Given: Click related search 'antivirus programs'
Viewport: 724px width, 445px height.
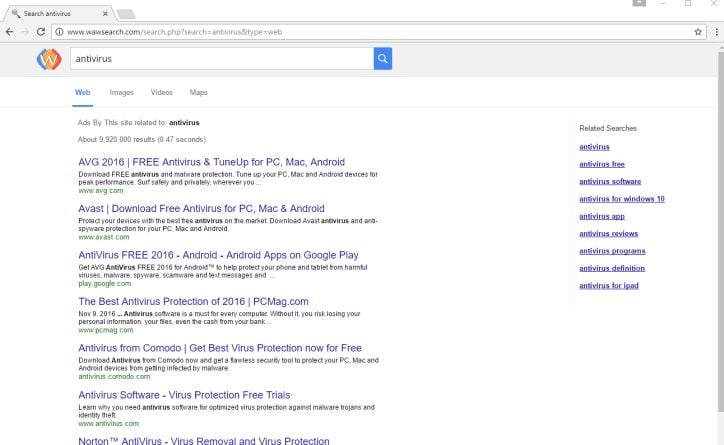Looking at the screenshot, I should point(612,251).
